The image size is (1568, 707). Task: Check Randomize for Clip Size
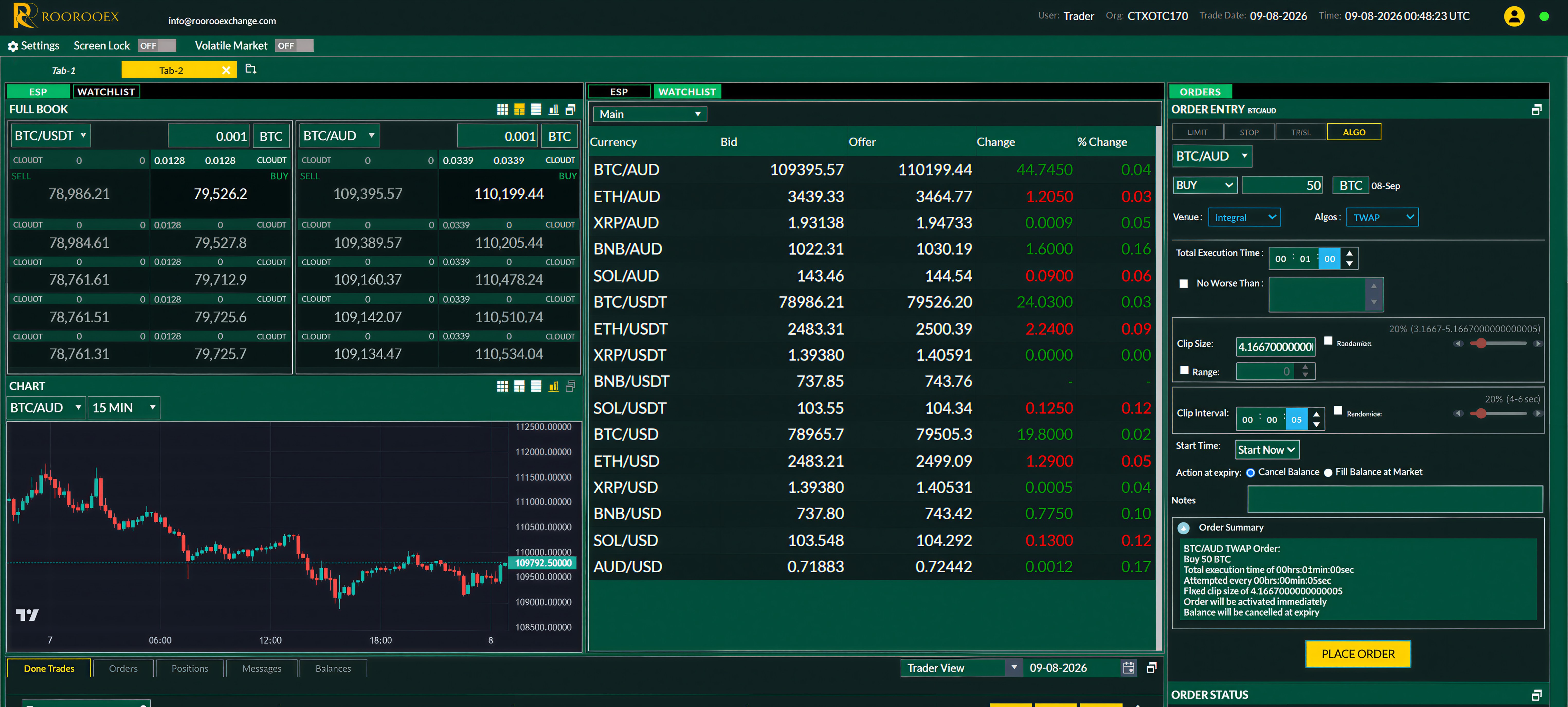tap(1328, 341)
